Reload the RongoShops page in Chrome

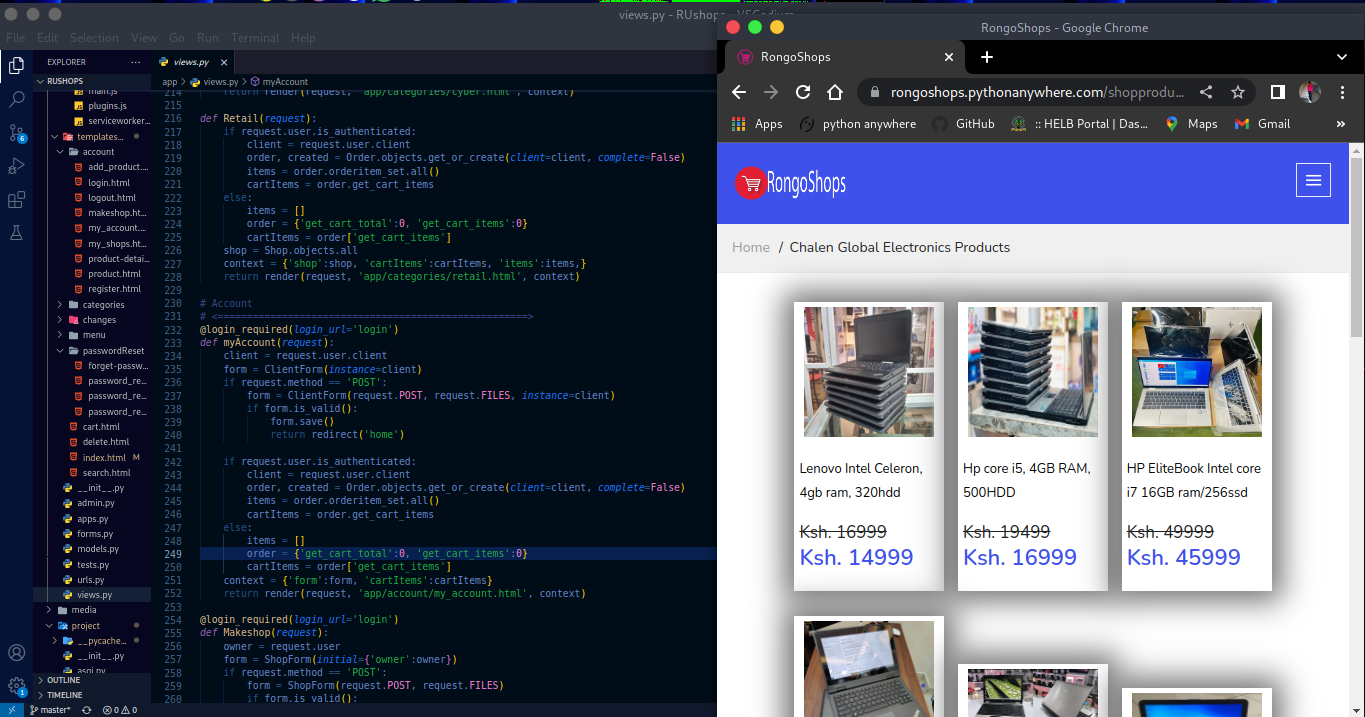803,92
